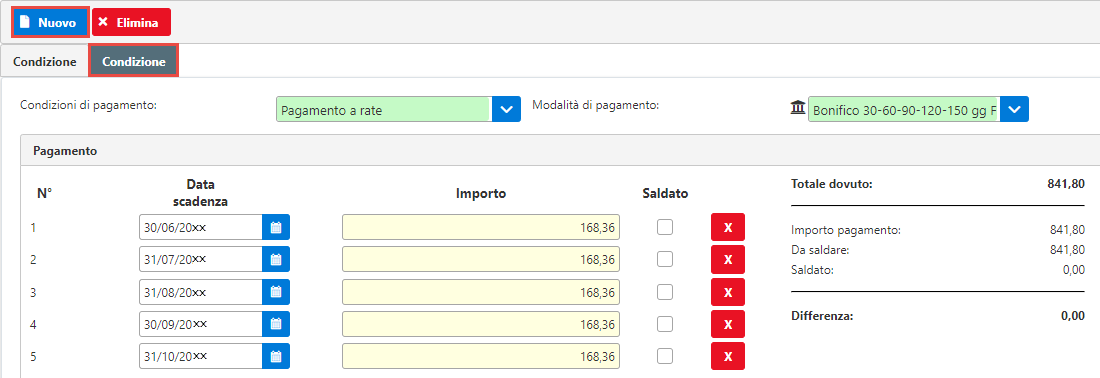The height and width of the screenshot is (378, 1100).
Task: Open calendar picker for 31/08 due date
Action: click(276, 292)
